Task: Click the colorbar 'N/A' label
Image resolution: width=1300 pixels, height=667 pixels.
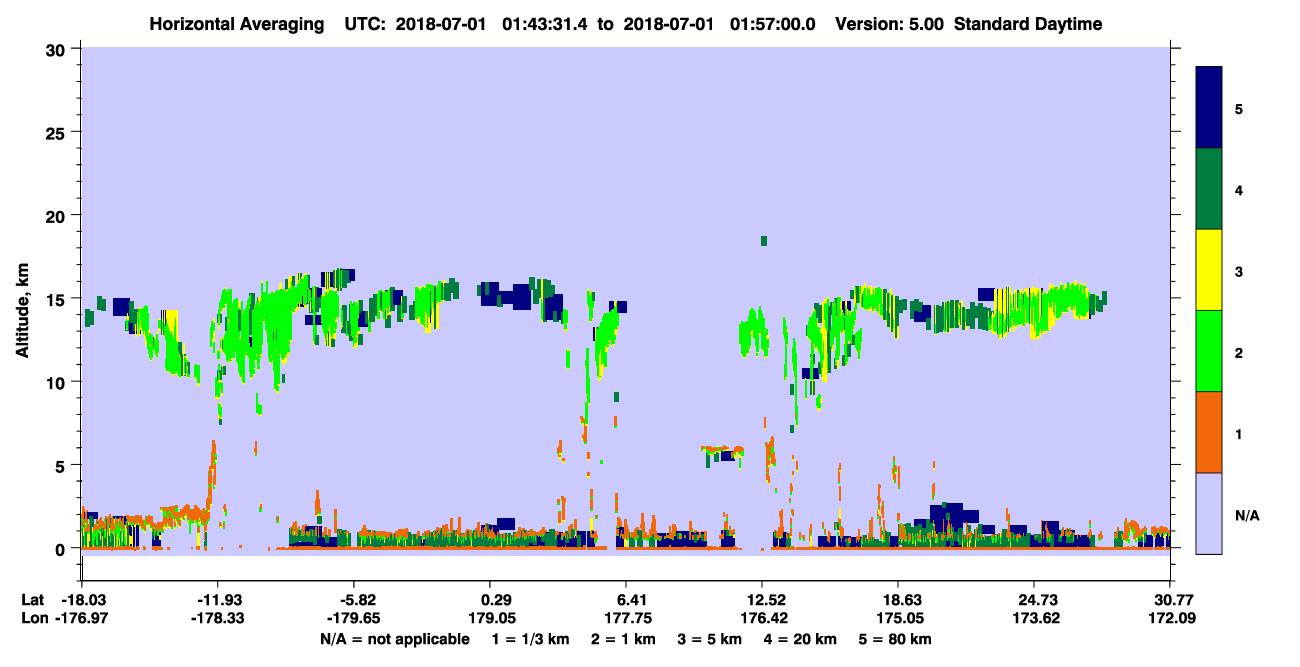Action: pyautogui.click(x=1246, y=515)
